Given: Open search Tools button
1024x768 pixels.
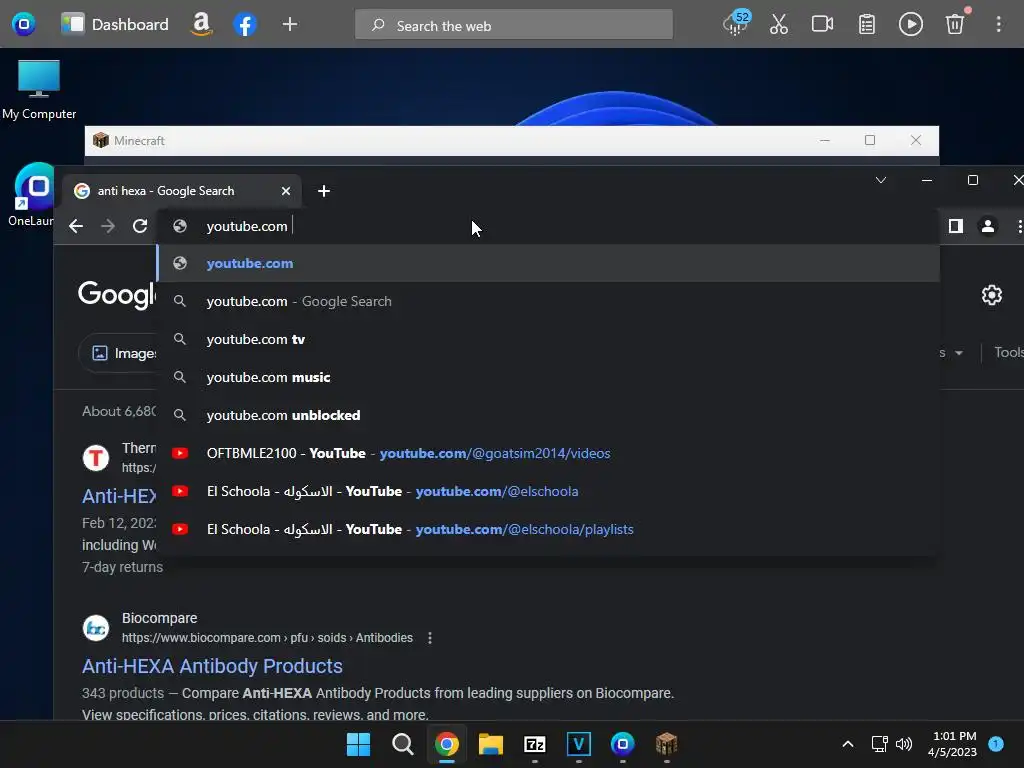Looking at the screenshot, I should coord(1008,352).
